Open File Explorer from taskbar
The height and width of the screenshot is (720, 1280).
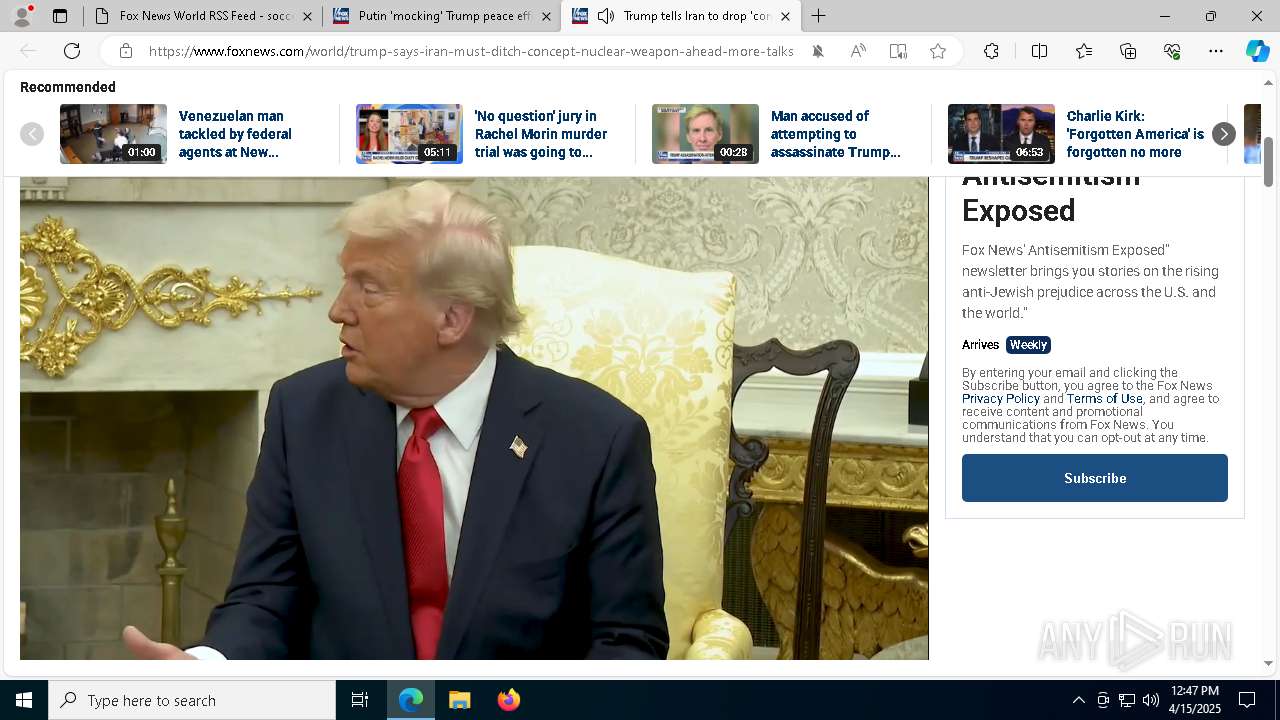459,700
